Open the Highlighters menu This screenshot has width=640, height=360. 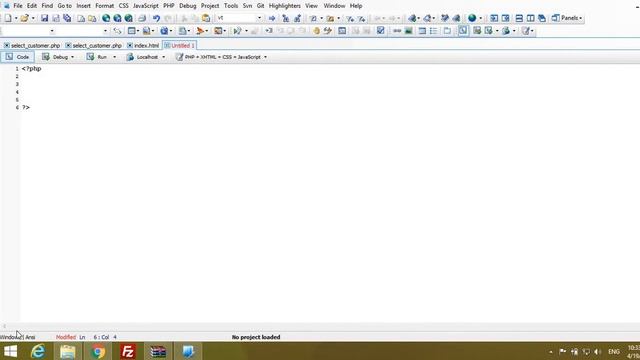284,6
